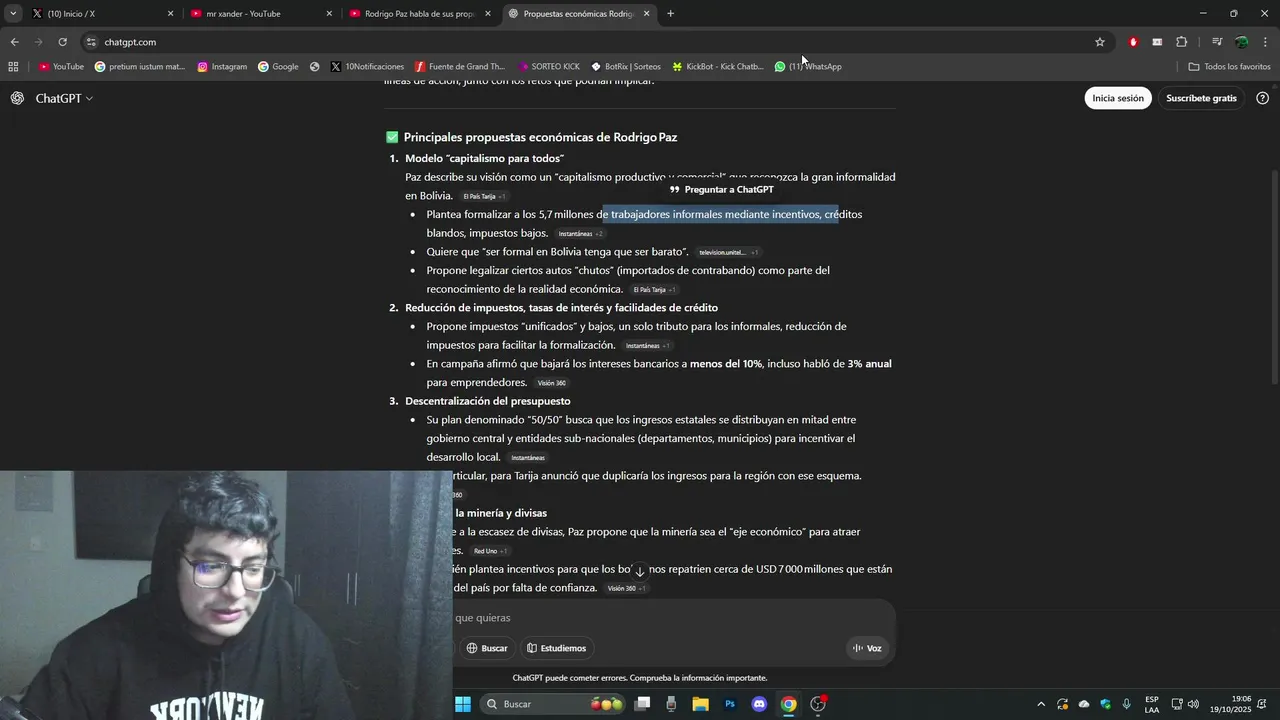This screenshot has height=720, width=1280.
Task: Open the Chrome three-dot menu
Action: [x=1266, y=42]
